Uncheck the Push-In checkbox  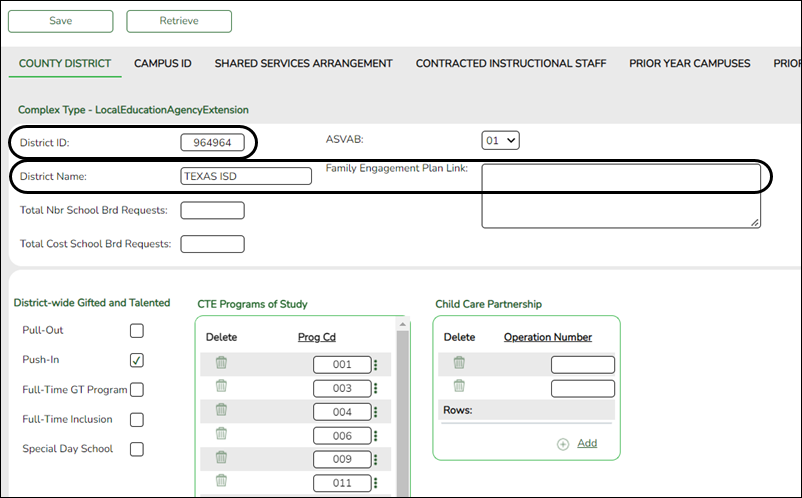coord(137,360)
